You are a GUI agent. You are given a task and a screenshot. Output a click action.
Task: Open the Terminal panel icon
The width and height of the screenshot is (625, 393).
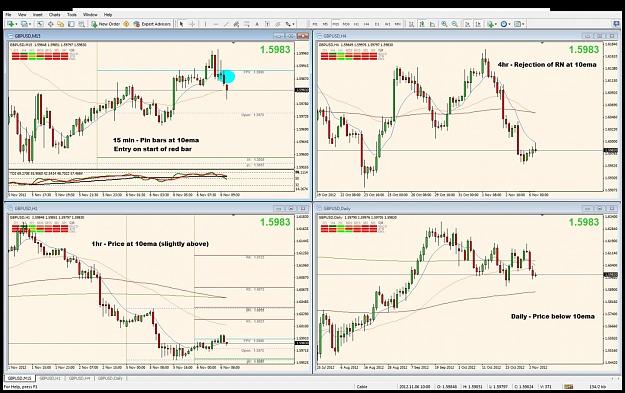click(71, 24)
